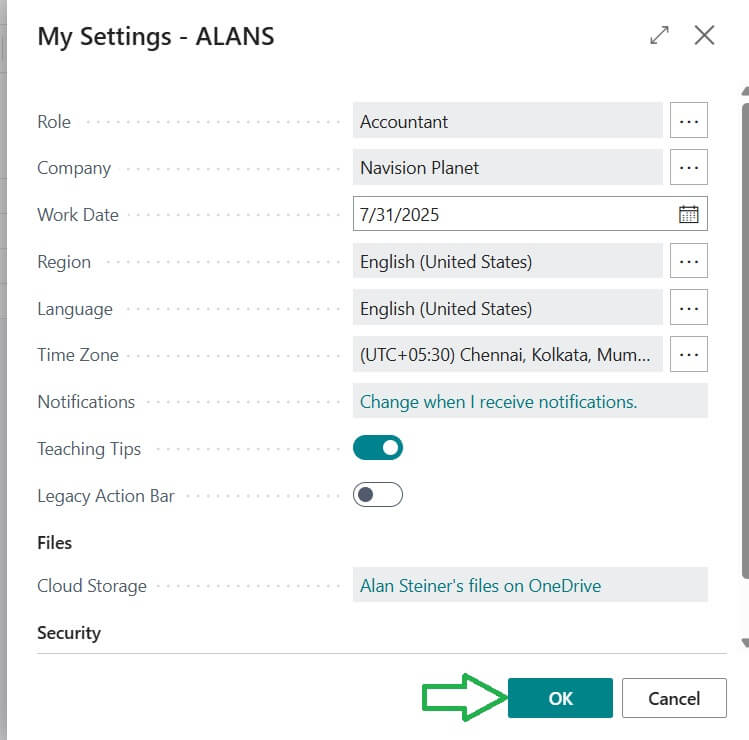
Task: Click the Company field showing Navision Planet
Action: click(507, 167)
